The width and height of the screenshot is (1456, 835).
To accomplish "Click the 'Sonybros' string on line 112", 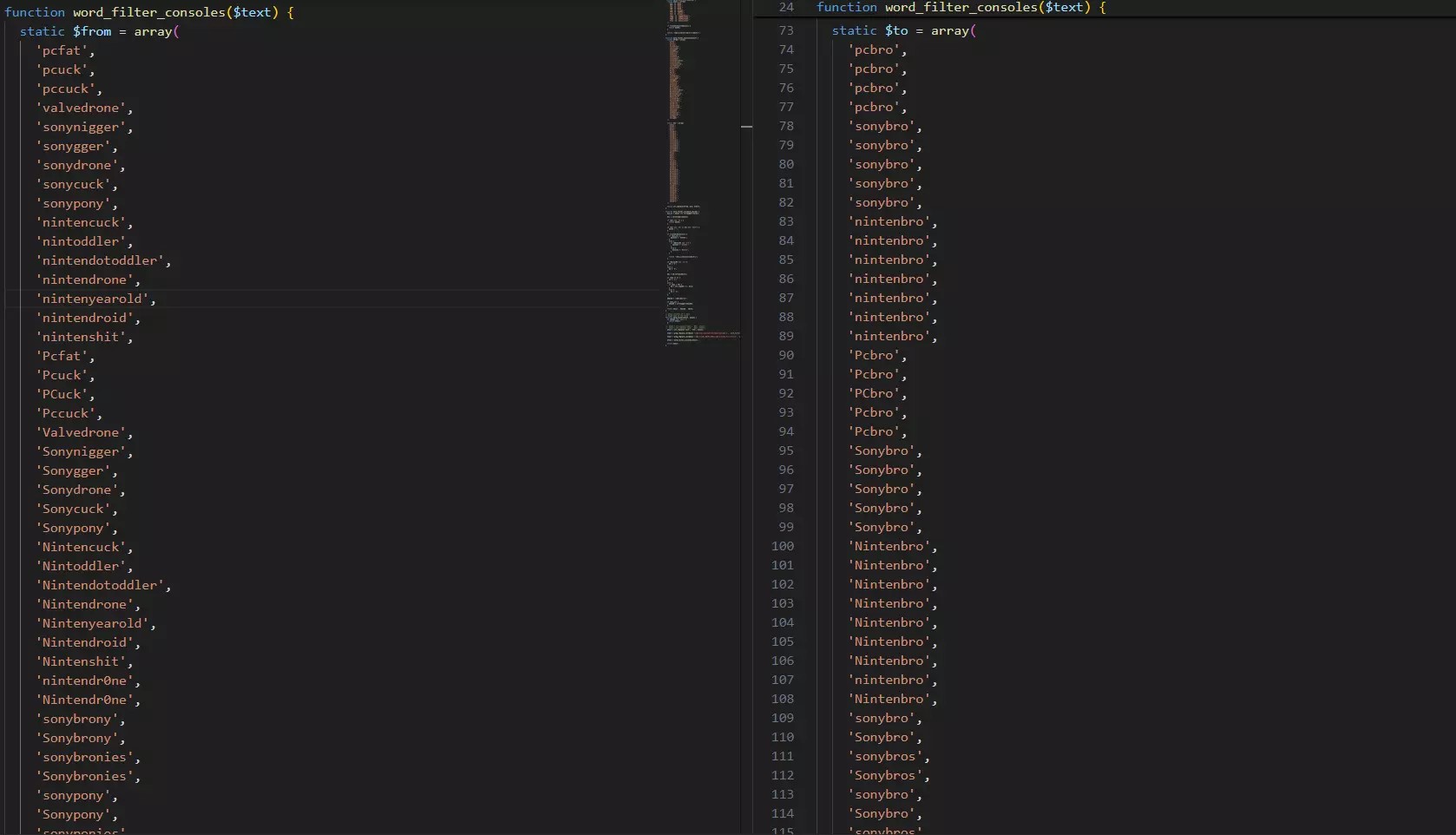I will (885, 775).
